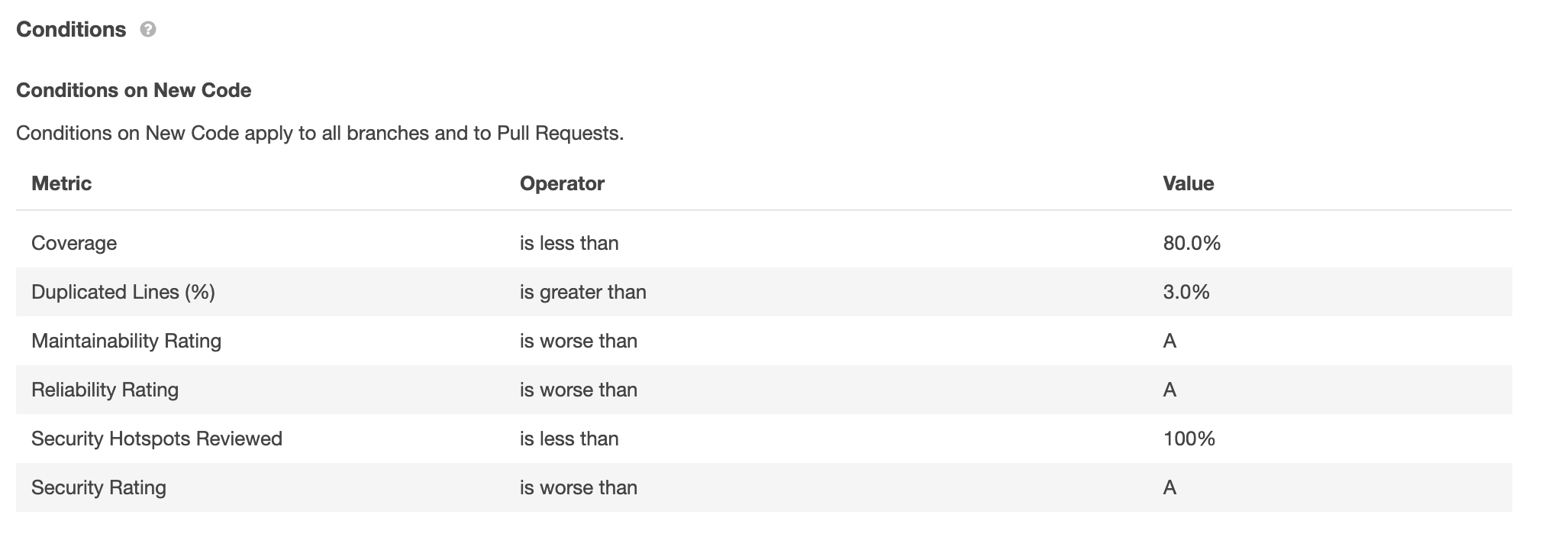Screen dimensions: 1568x547
Task: Click the 3.0% duplicated lines value
Action: [1186, 292]
